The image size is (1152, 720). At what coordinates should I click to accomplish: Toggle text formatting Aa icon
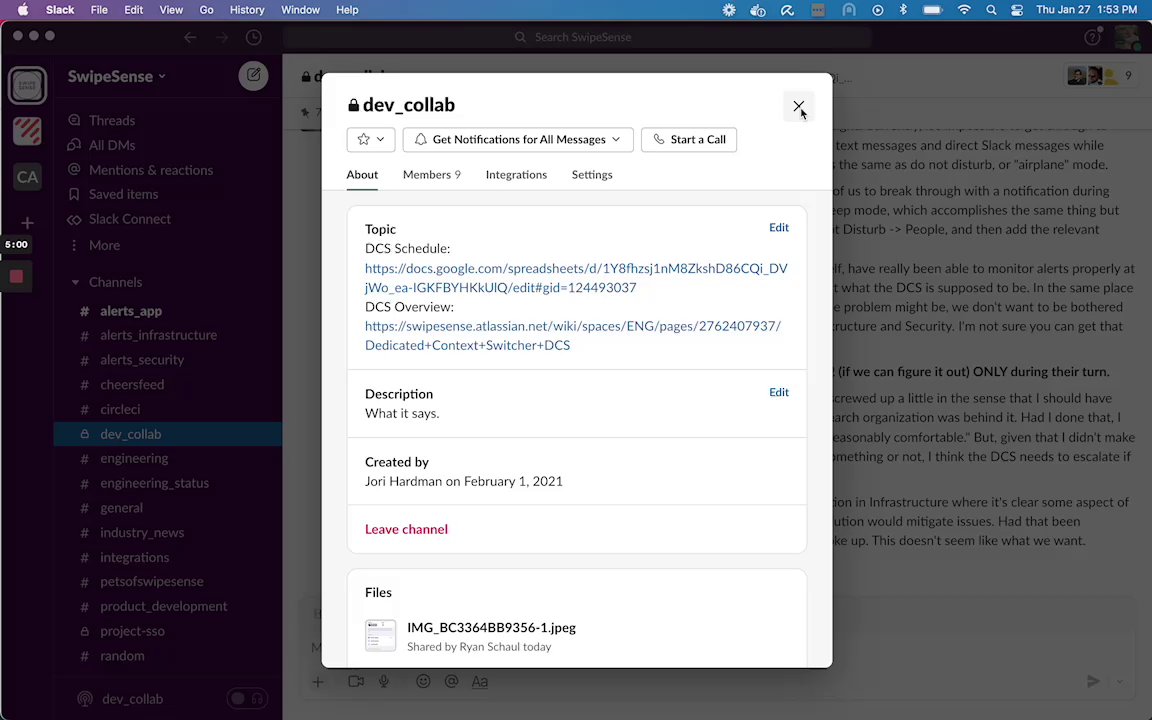[480, 682]
